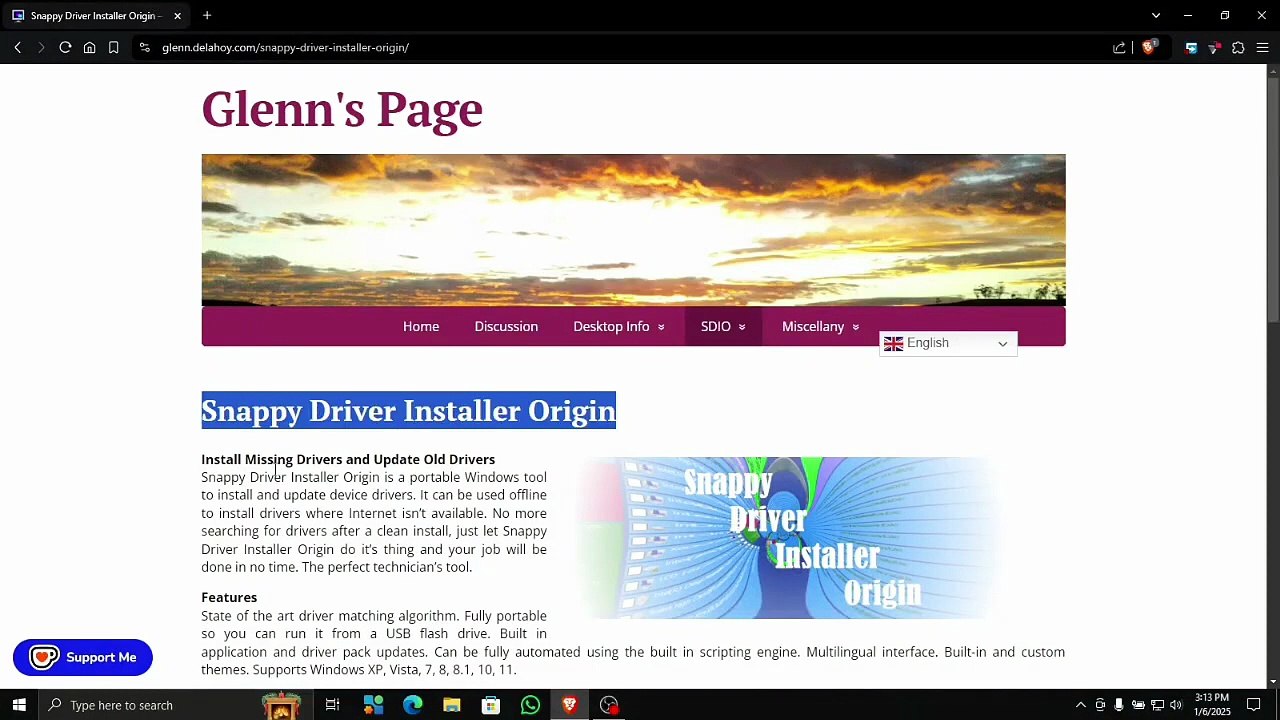This screenshot has height=720, width=1280.
Task: Open the notification center
Action: coord(1253,705)
